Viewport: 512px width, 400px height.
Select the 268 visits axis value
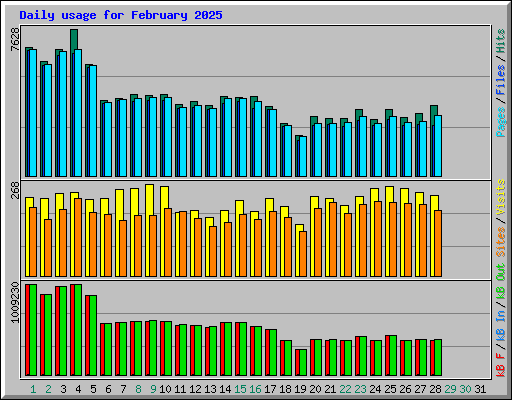pos(15,190)
